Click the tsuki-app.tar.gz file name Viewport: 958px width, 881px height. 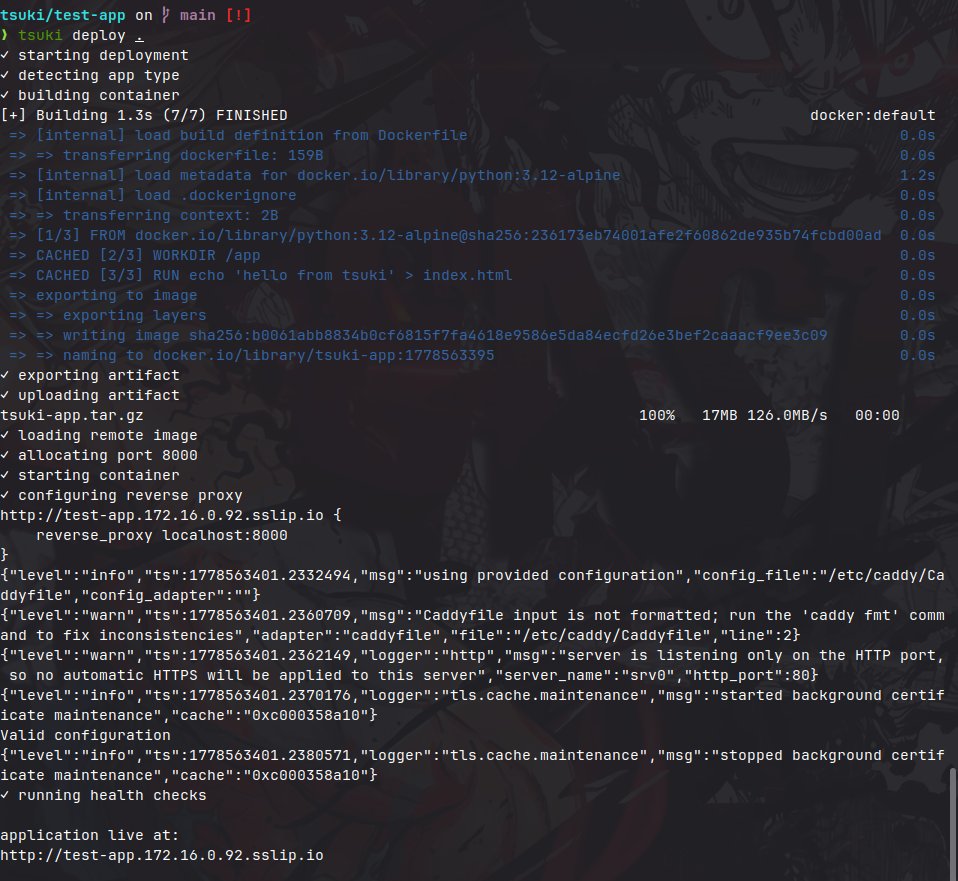71,415
